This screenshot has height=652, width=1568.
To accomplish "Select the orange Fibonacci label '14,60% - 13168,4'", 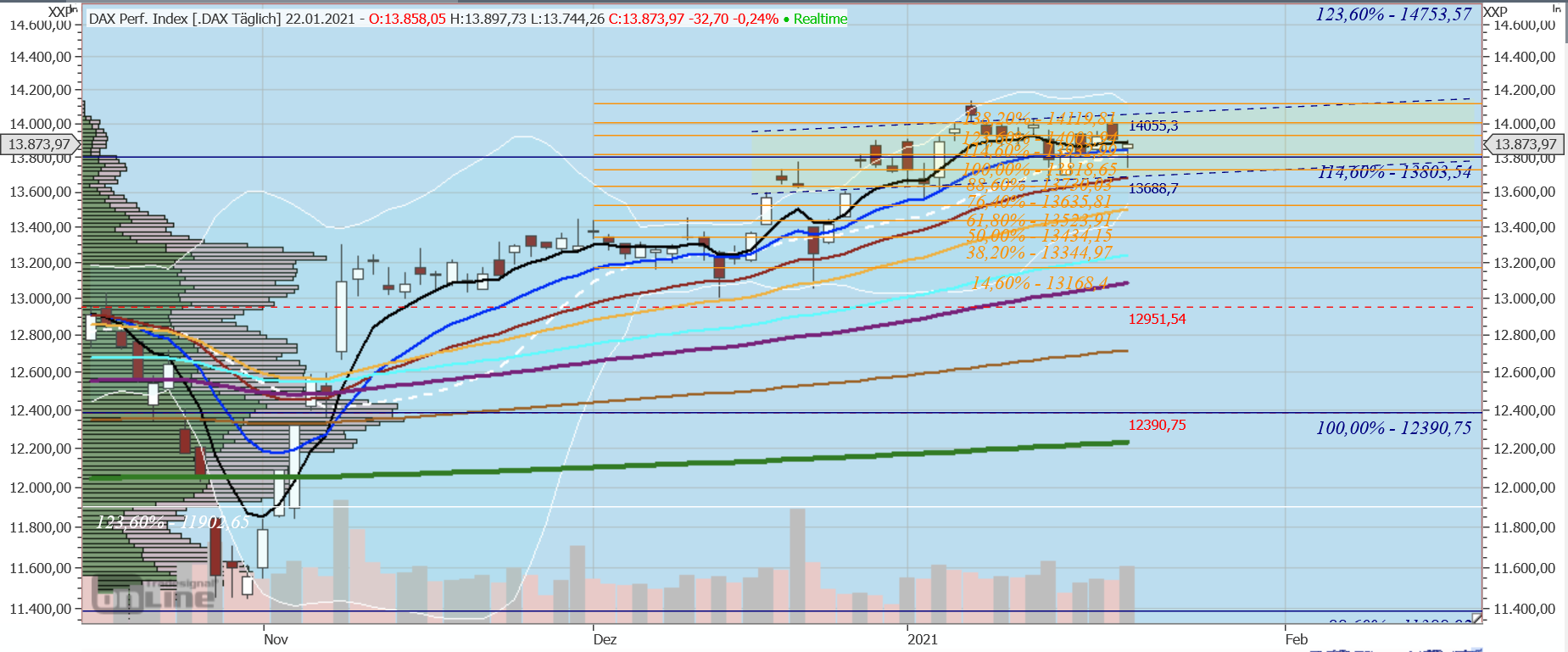I will coord(1040,282).
